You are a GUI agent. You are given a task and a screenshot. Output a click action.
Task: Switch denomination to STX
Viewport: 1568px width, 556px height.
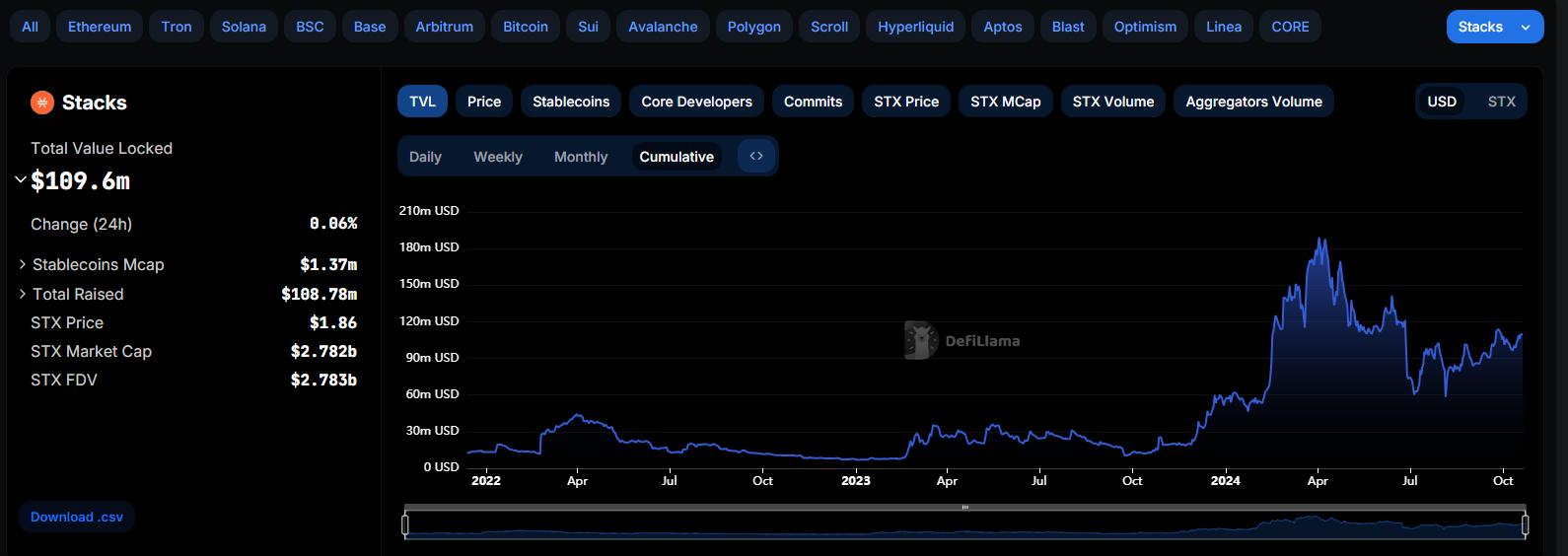click(1501, 102)
